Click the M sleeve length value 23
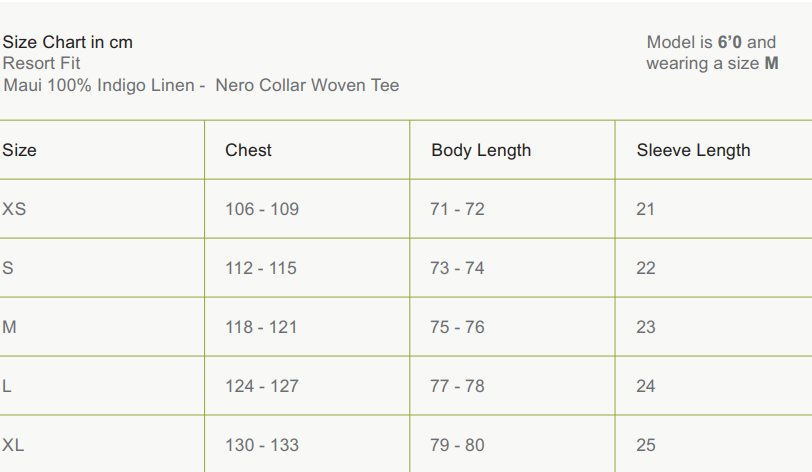Screen dimensions: 812x472 coord(646,327)
